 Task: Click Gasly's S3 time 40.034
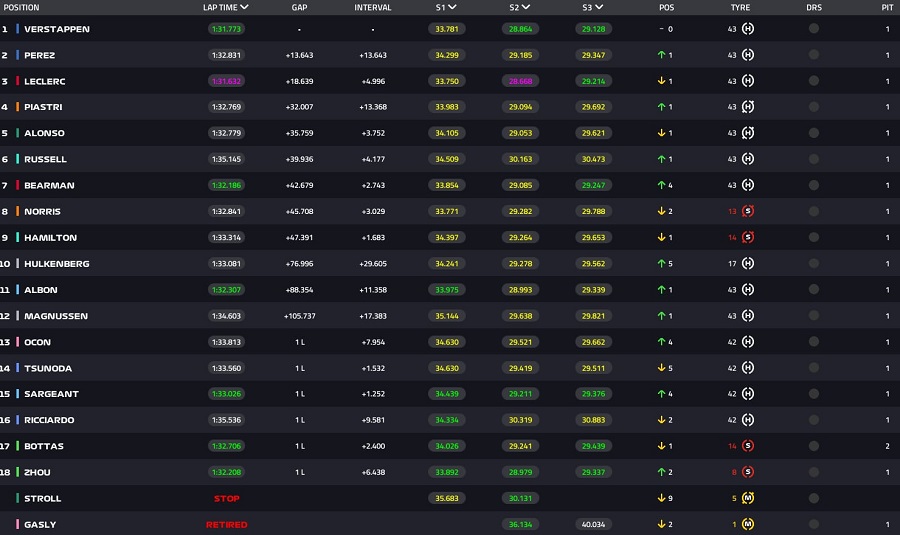point(593,524)
